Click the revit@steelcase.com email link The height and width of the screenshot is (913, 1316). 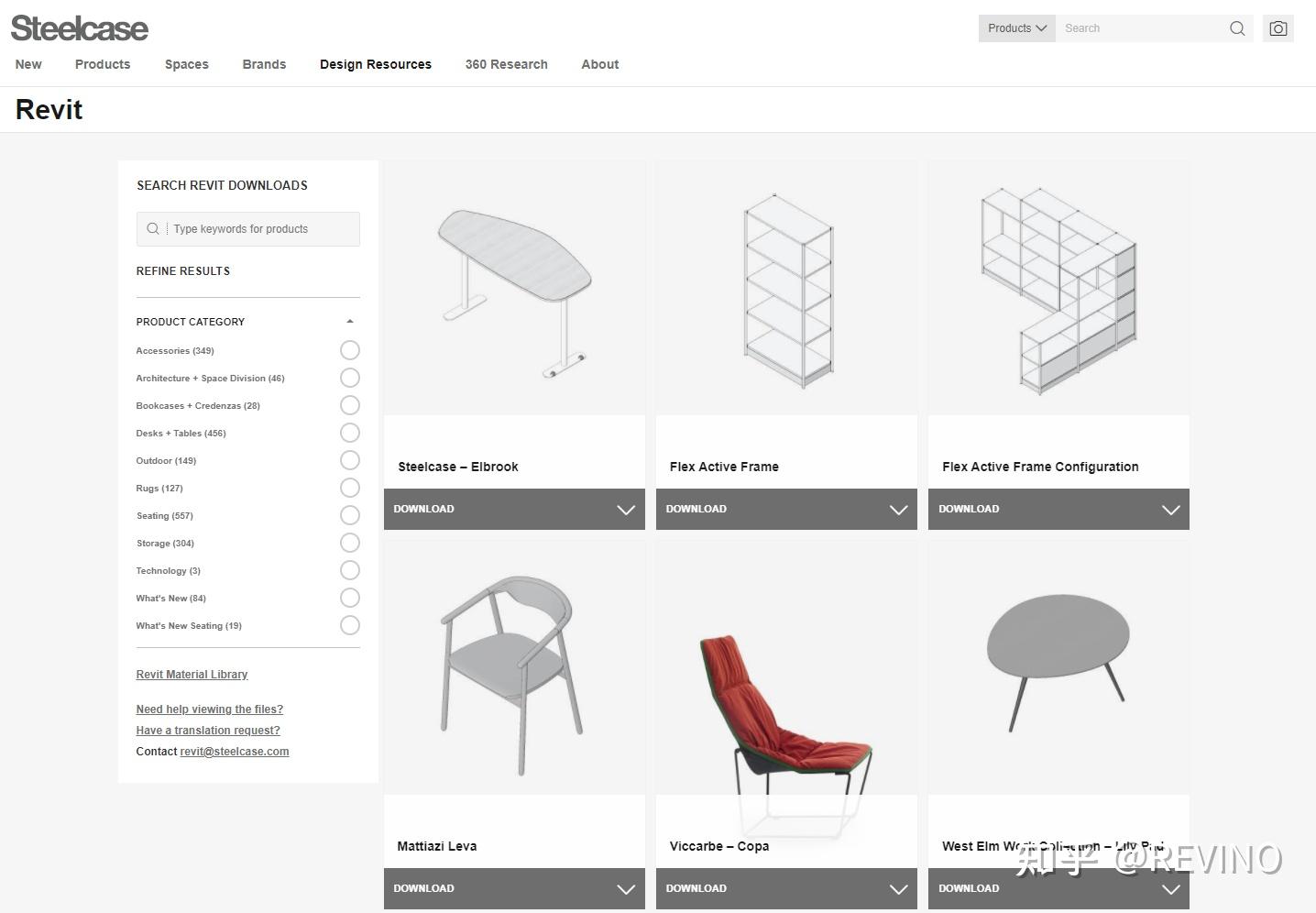pos(235,752)
